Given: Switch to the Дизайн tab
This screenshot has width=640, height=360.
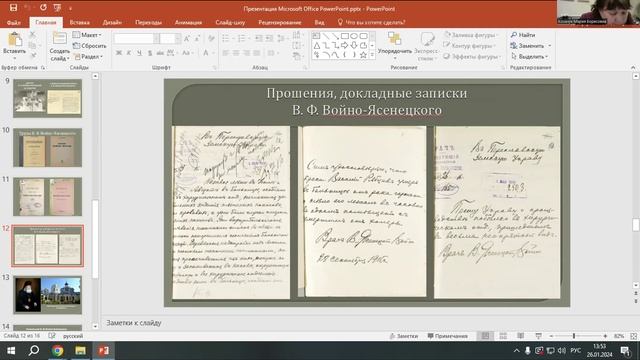Looking at the screenshot, I should 112,22.
